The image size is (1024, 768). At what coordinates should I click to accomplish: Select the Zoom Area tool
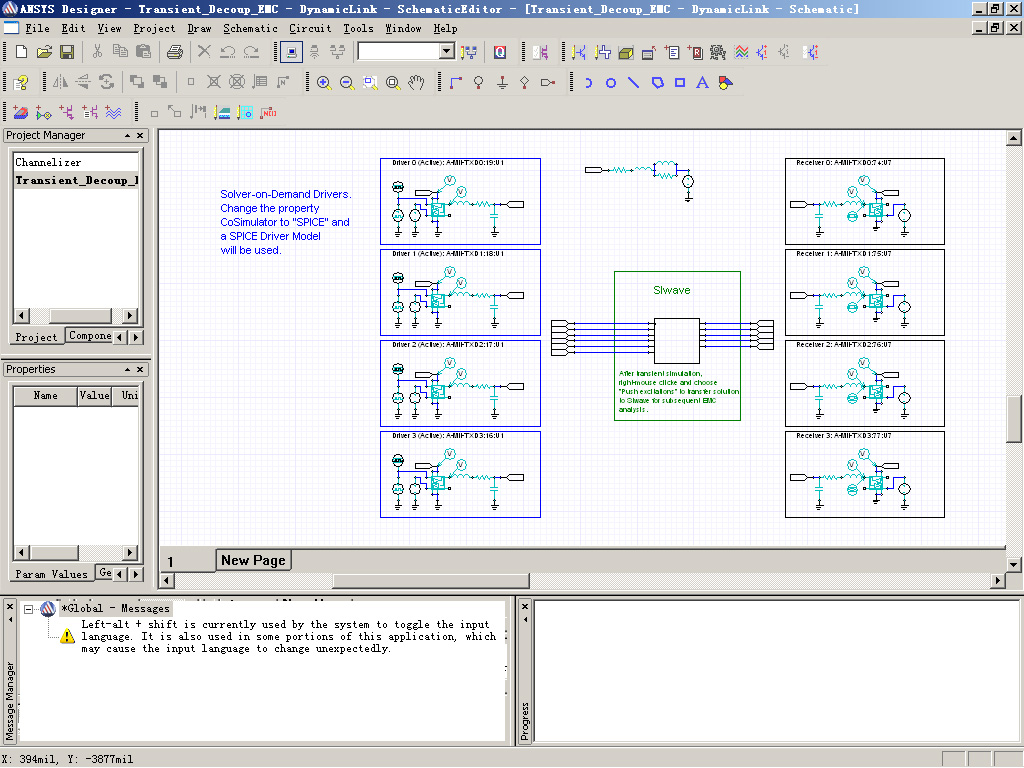click(x=370, y=82)
